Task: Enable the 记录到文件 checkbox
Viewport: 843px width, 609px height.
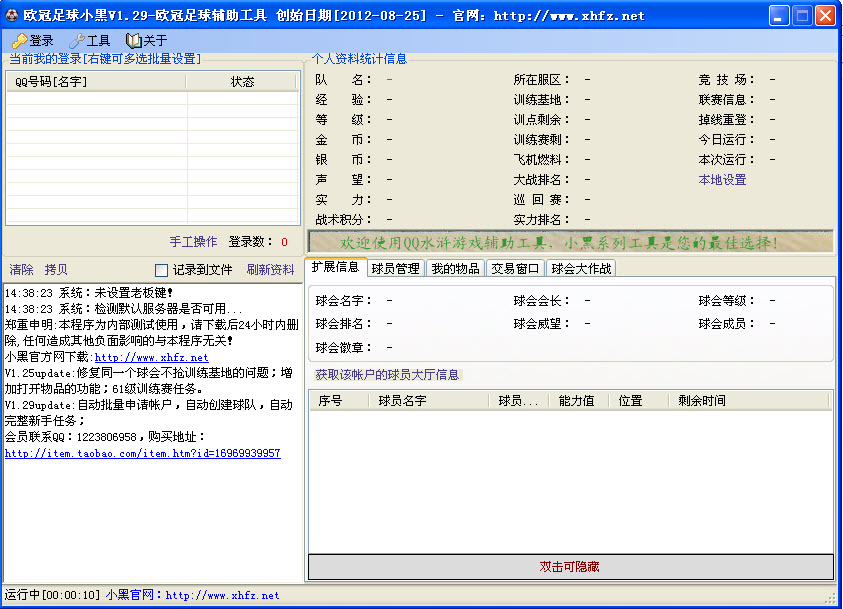Action: (162, 270)
